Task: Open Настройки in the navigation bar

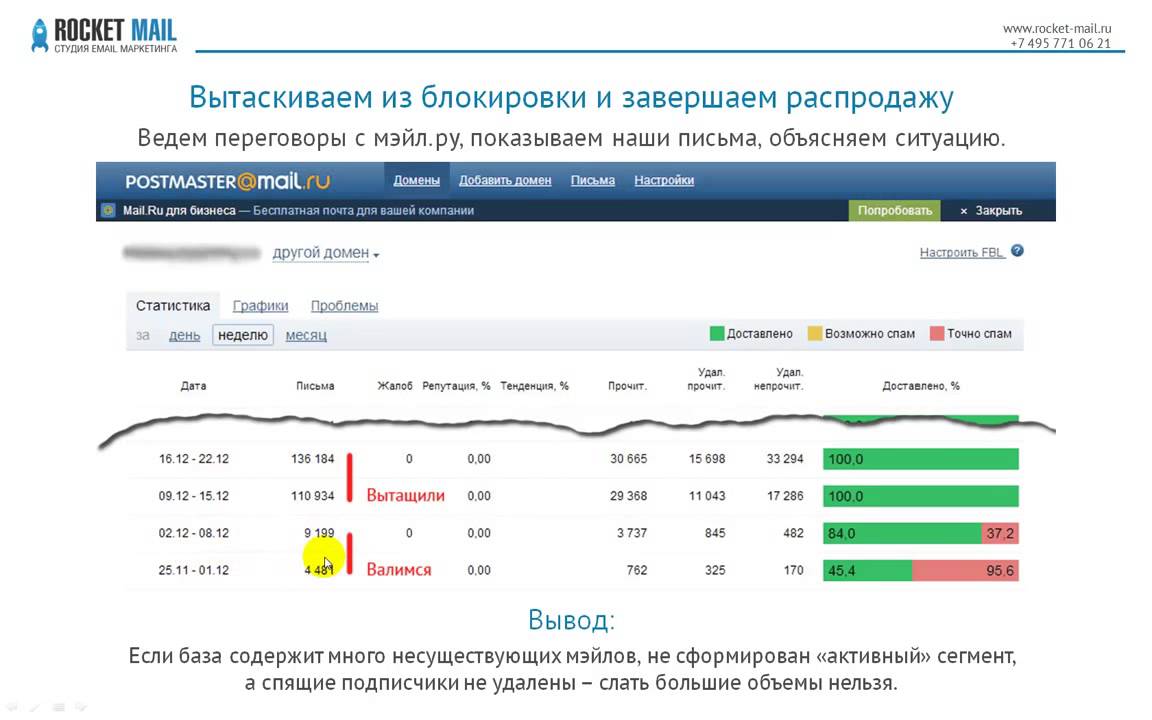Action: (664, 180)
